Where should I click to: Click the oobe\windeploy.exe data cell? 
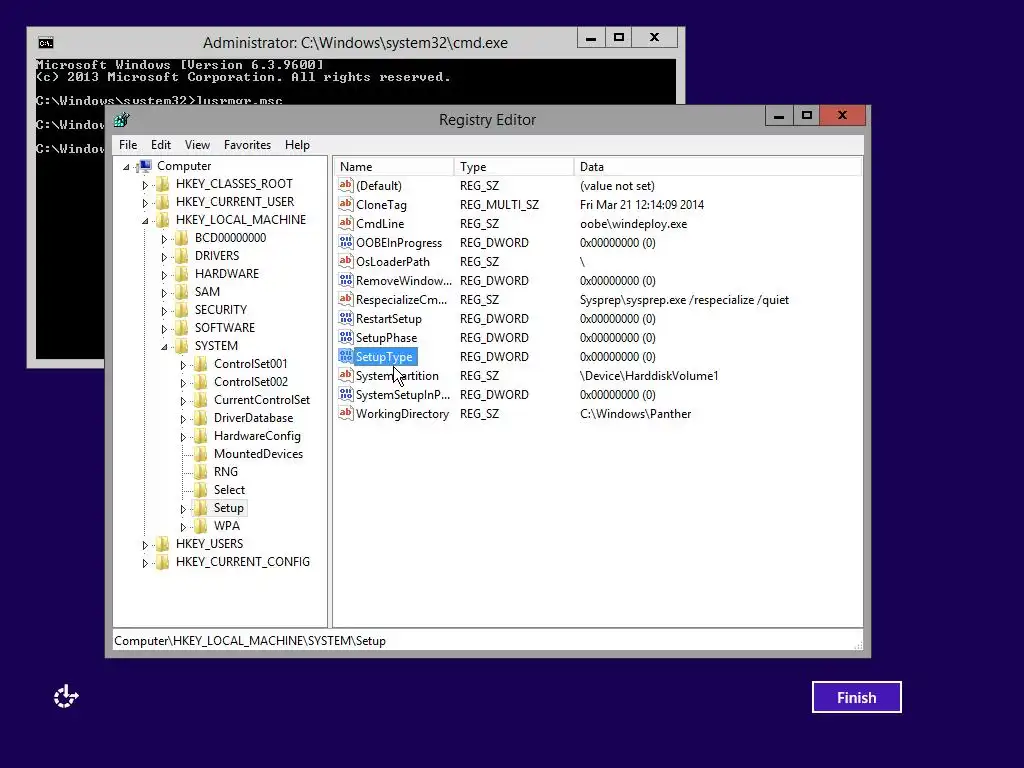[633, 224]
